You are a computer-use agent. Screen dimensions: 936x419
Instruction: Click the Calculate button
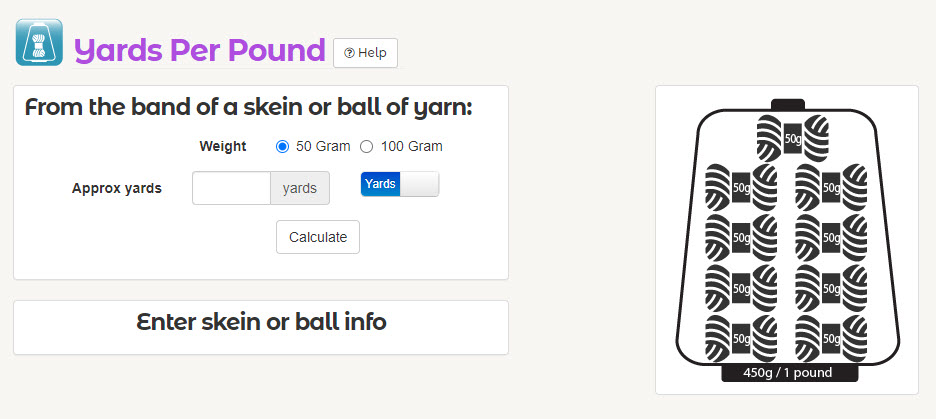318,237
